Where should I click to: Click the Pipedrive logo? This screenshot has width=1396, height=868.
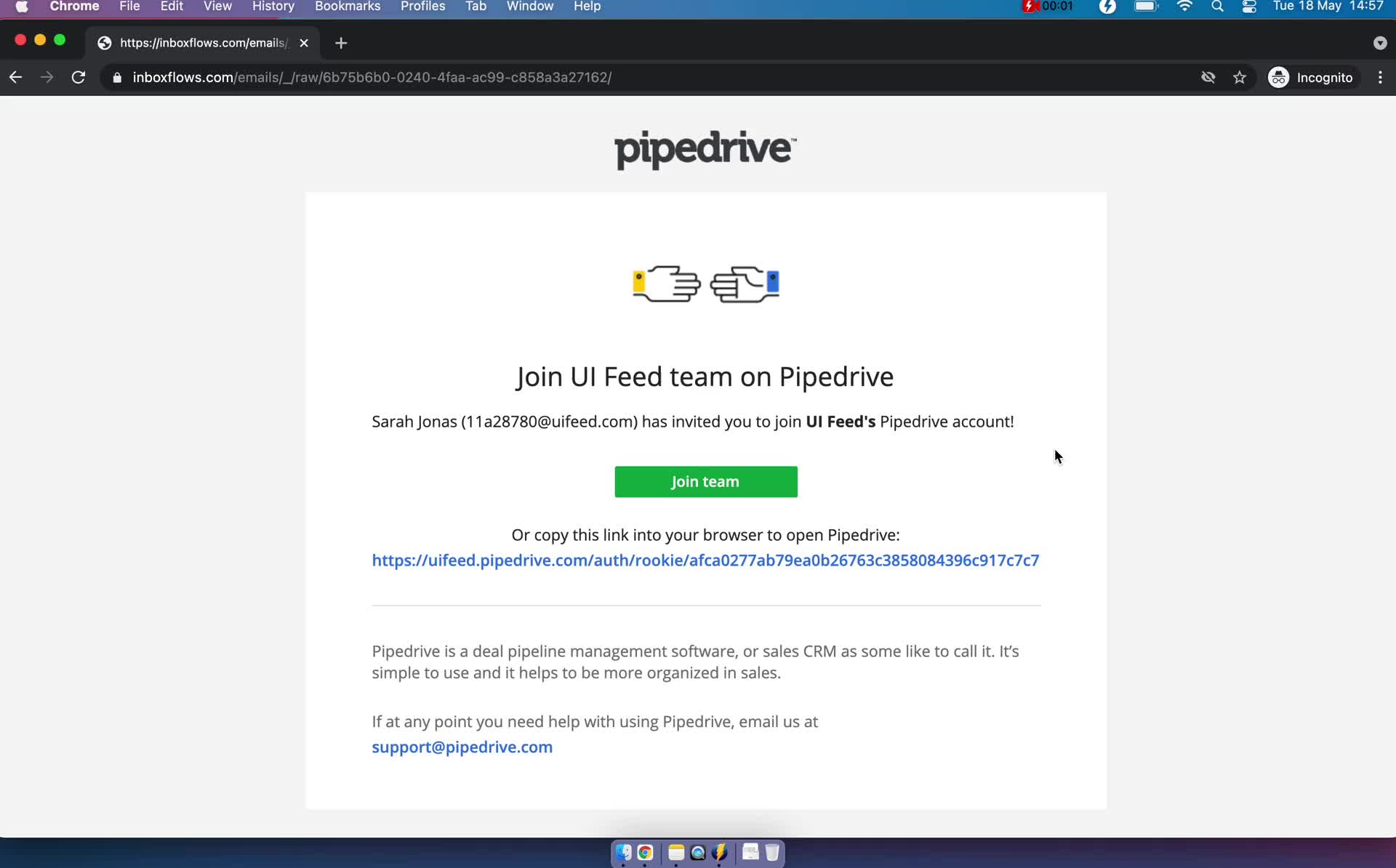point(705,150)
